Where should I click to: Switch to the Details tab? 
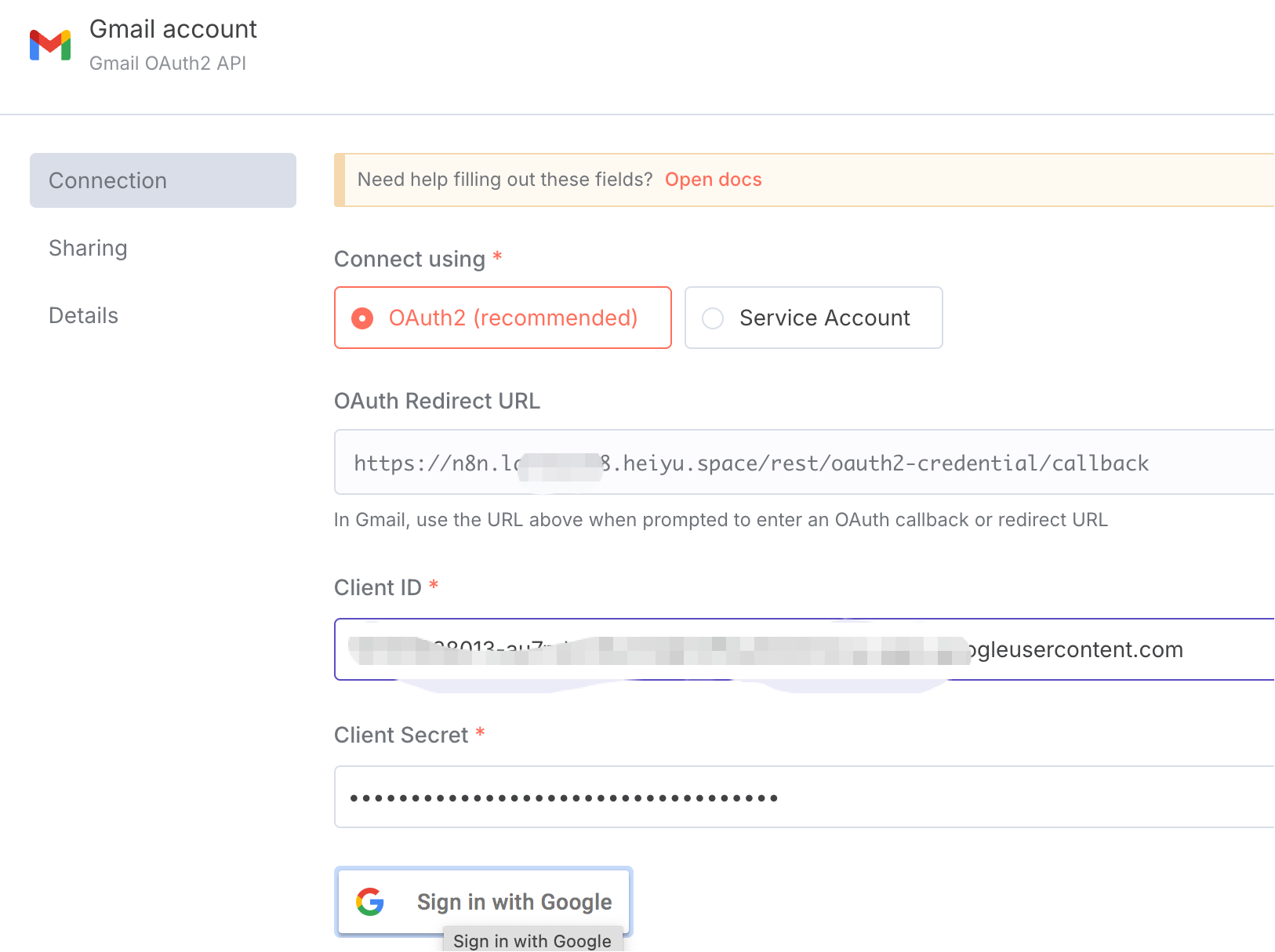[x=83, y=315]
